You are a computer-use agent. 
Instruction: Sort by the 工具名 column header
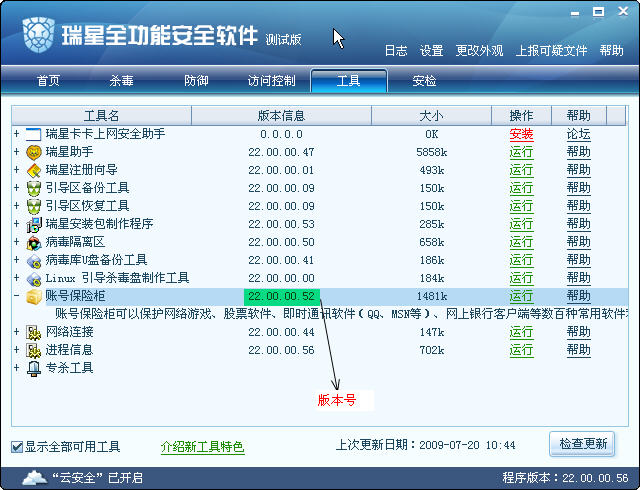pyautogui.click(x=102, y=116)
